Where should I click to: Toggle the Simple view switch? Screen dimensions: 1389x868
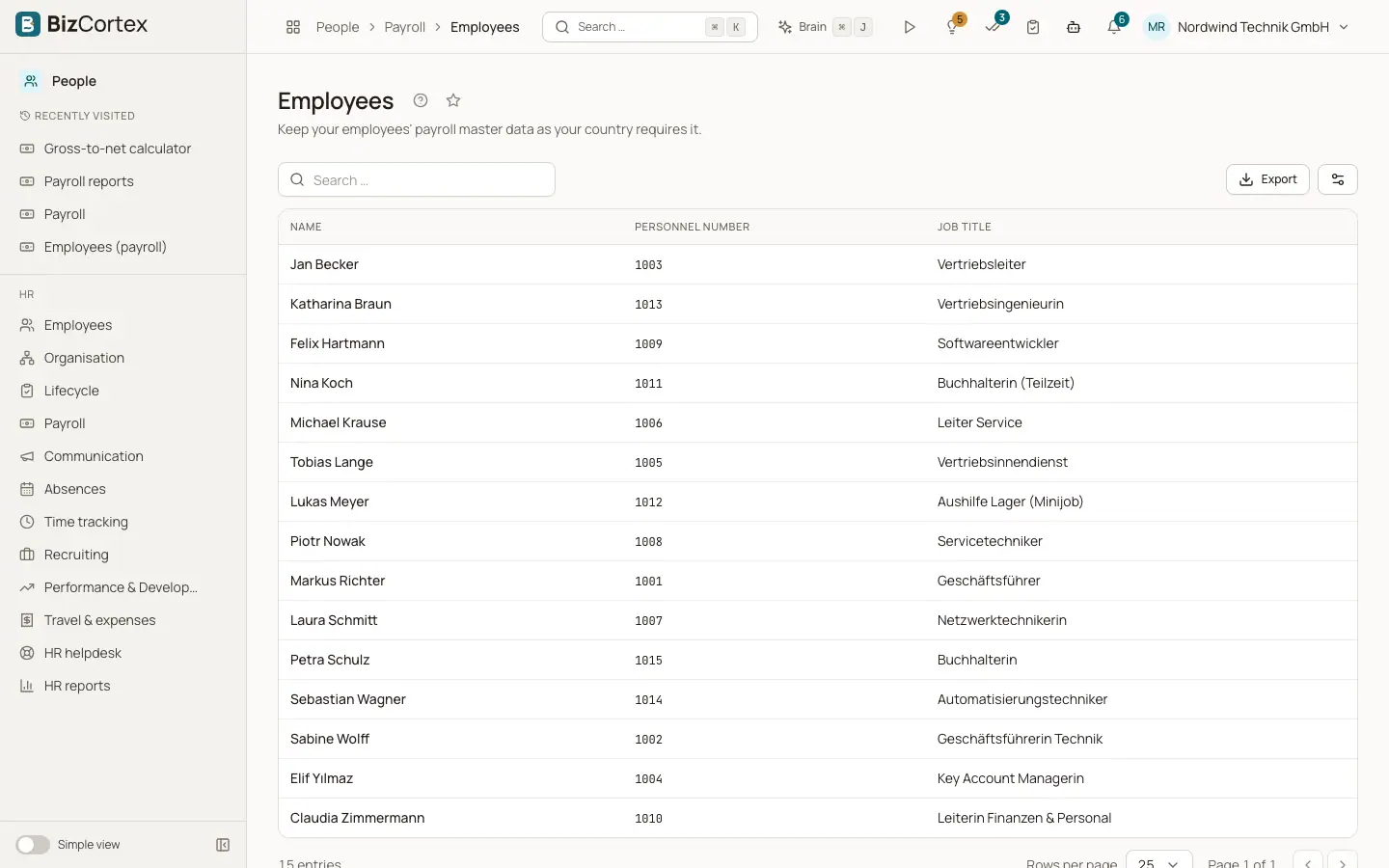(33, 845)
